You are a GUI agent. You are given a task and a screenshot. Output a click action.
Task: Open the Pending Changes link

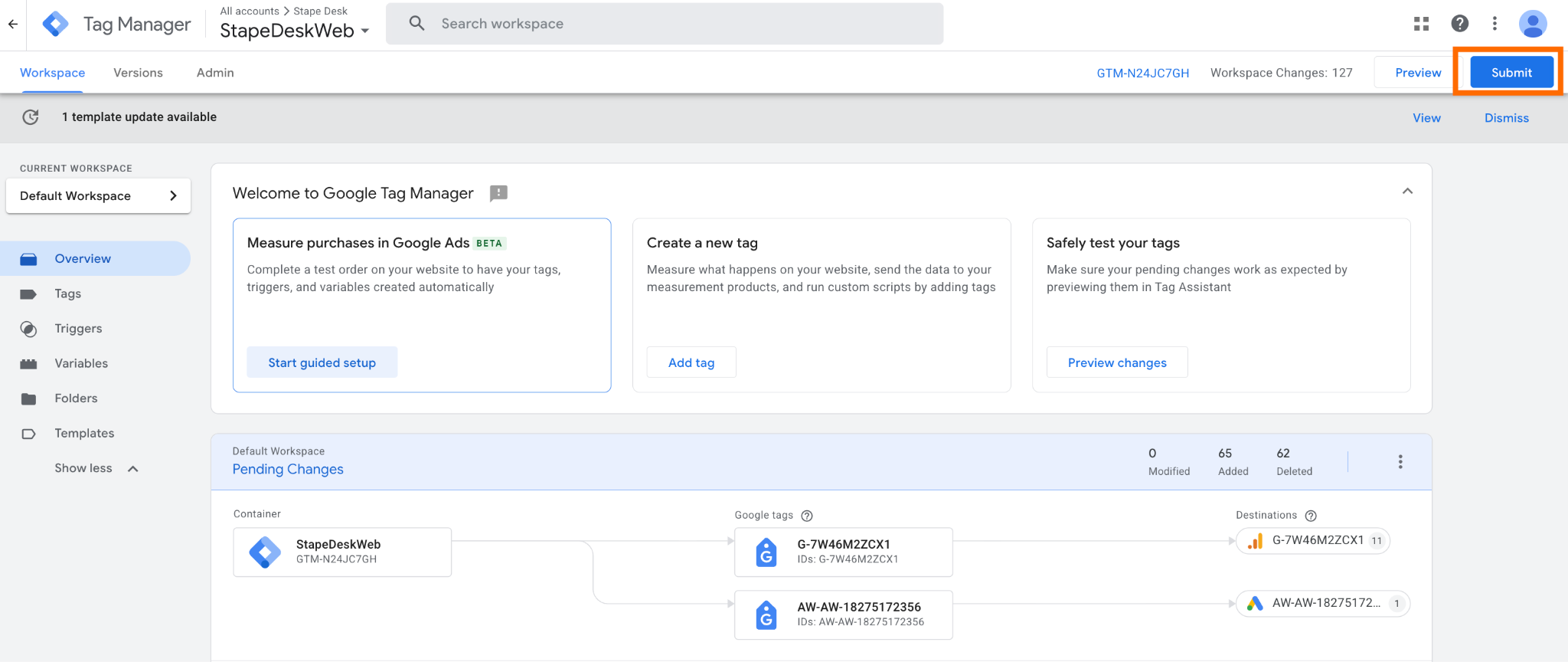(288, 470)
